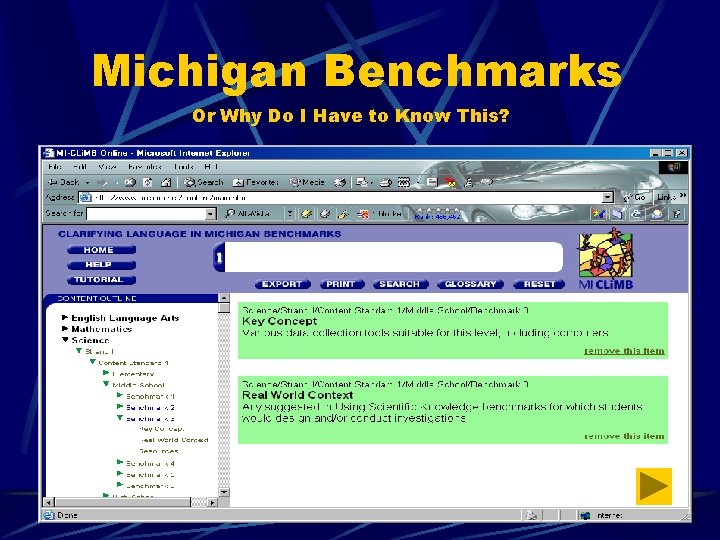Click outline scrollbar down arrow
Screen dimensions: 720x540
point(224,492)
